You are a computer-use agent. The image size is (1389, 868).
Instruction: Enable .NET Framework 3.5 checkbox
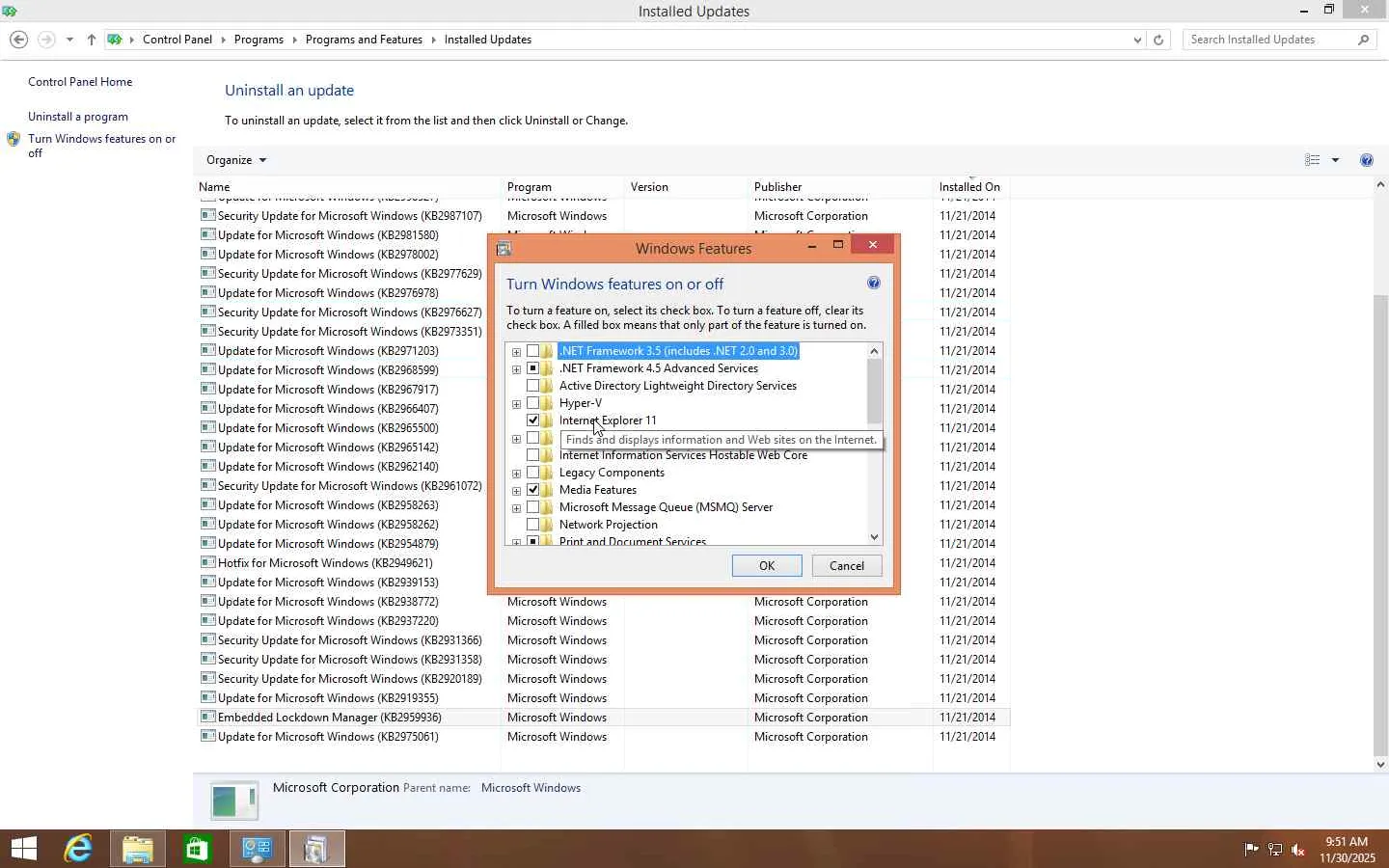pos(532,351)
